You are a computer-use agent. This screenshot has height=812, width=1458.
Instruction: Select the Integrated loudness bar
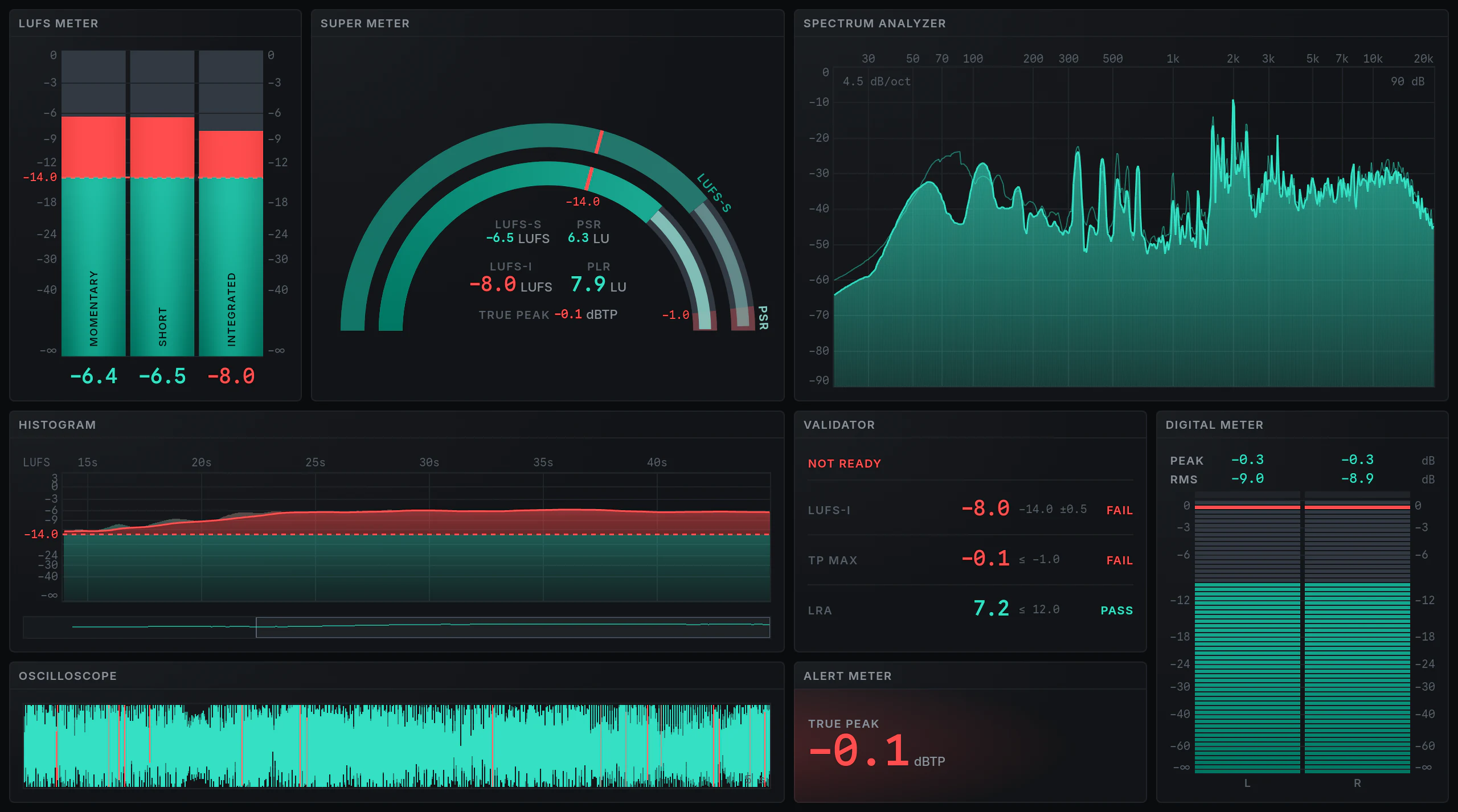[231, 203]
